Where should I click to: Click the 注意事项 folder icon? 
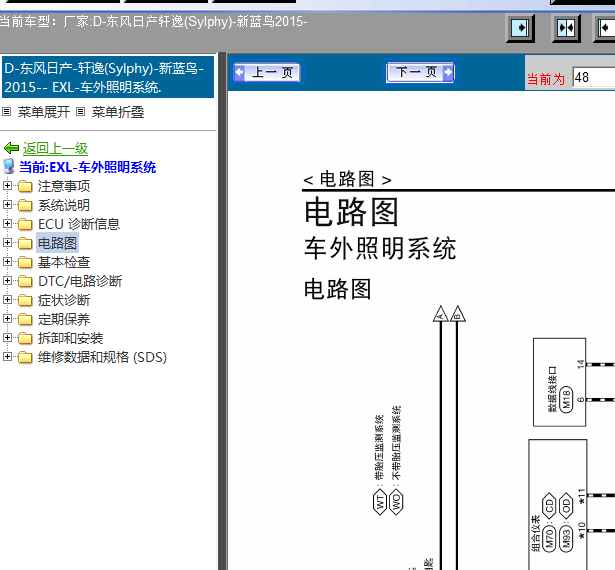click(25, 186)
